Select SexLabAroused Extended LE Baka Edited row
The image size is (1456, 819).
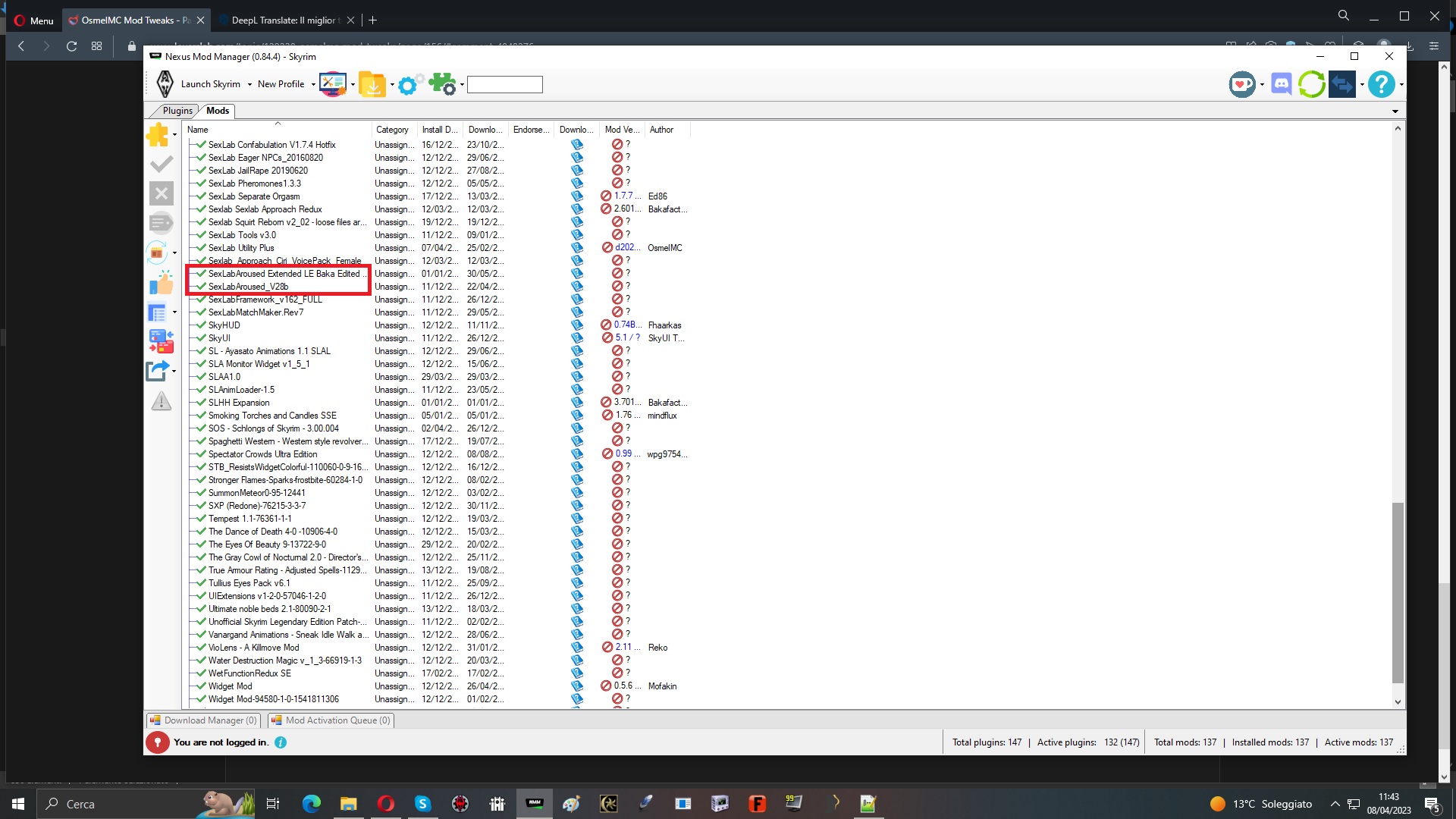pyautogui.click(x=437, y=274)
